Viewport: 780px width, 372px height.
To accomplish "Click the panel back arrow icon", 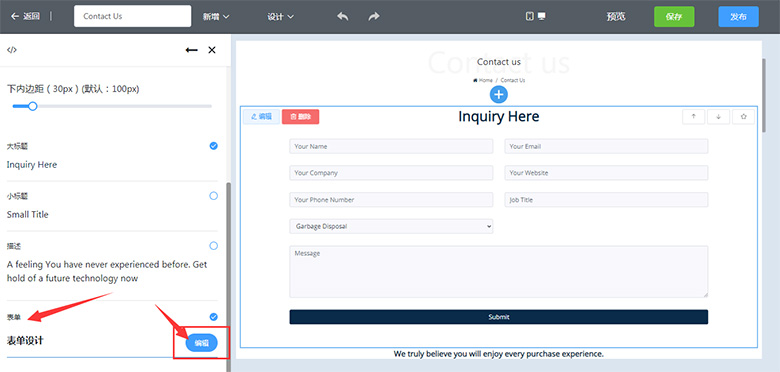I will tap(192, 50).
